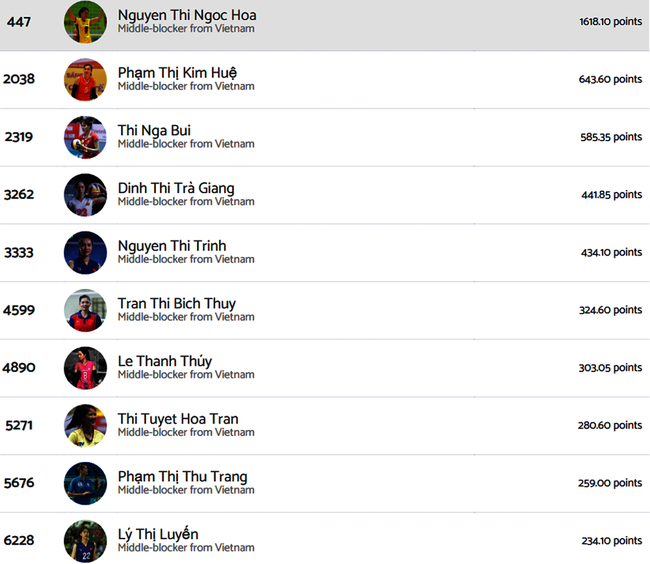Screen dimensions: 650x564
Task: Click Phạm Thị Thu Trang's avatar photo
Action: coord(85,483)
